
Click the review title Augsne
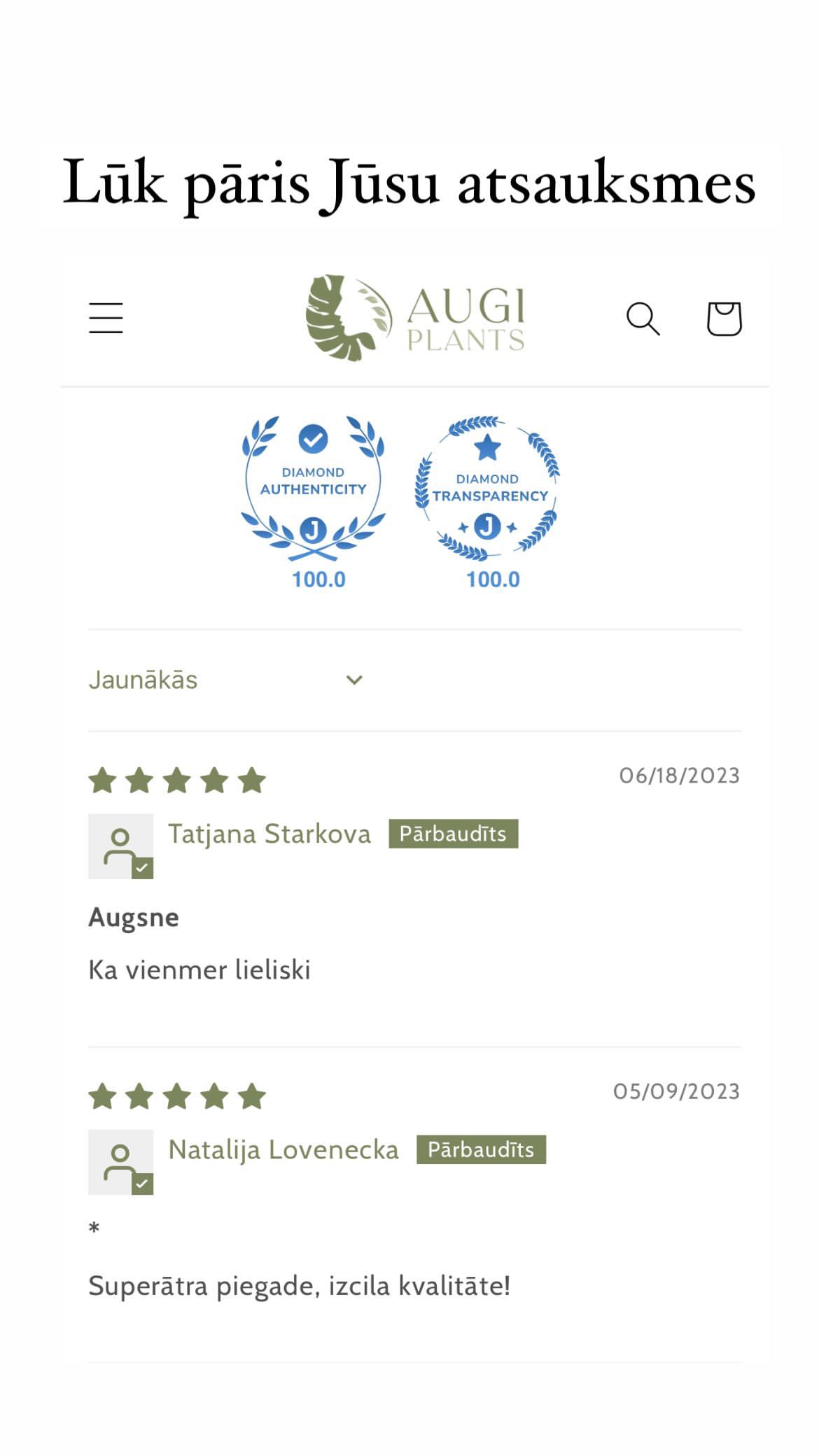tap(134, 917)
